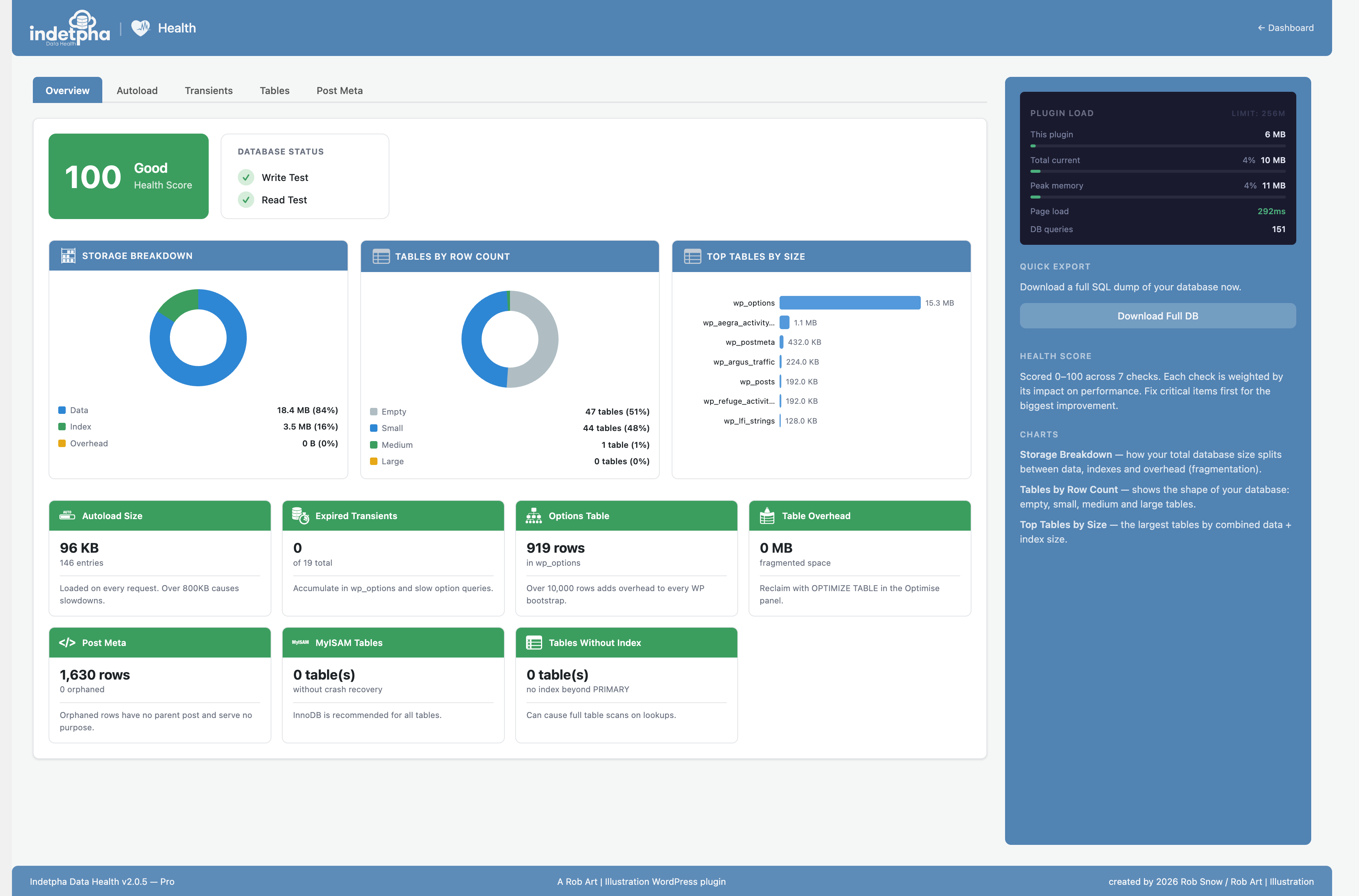Image resolution: width=1359 pixels, height=896 pixels.
Task: Click the Top Tables by Size icon
Action: [x=692, y=256]
